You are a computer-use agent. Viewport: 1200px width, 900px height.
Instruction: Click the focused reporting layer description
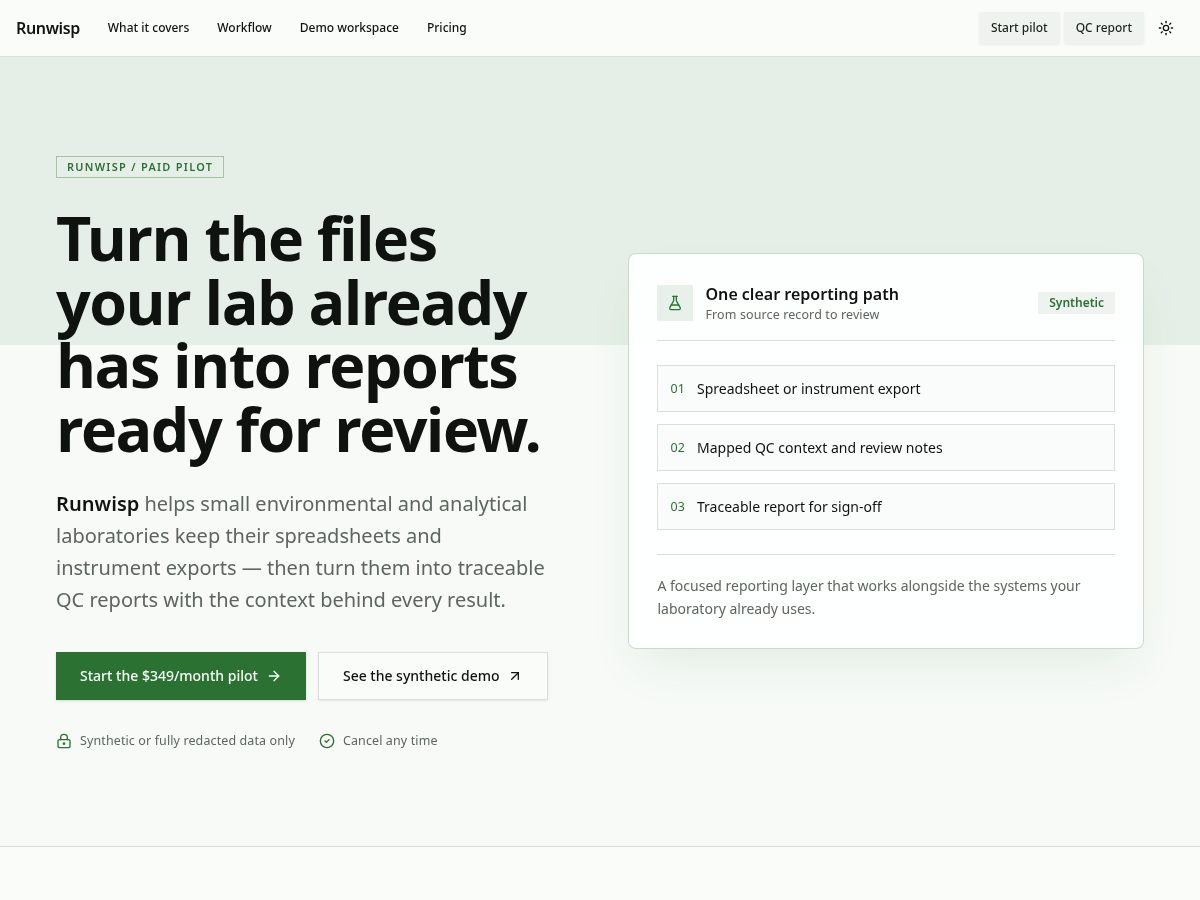pos(869,597)
